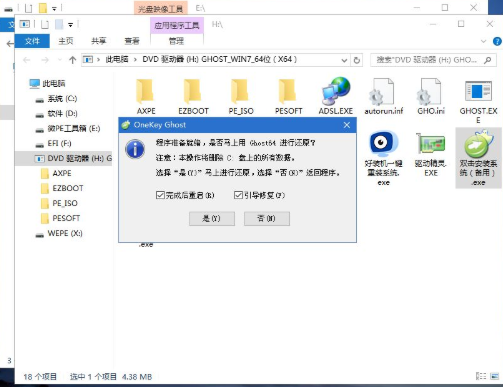
Task: Select the 应用程序工具 contextual tab
Action: pyautogui.click(x=177, y=25)
